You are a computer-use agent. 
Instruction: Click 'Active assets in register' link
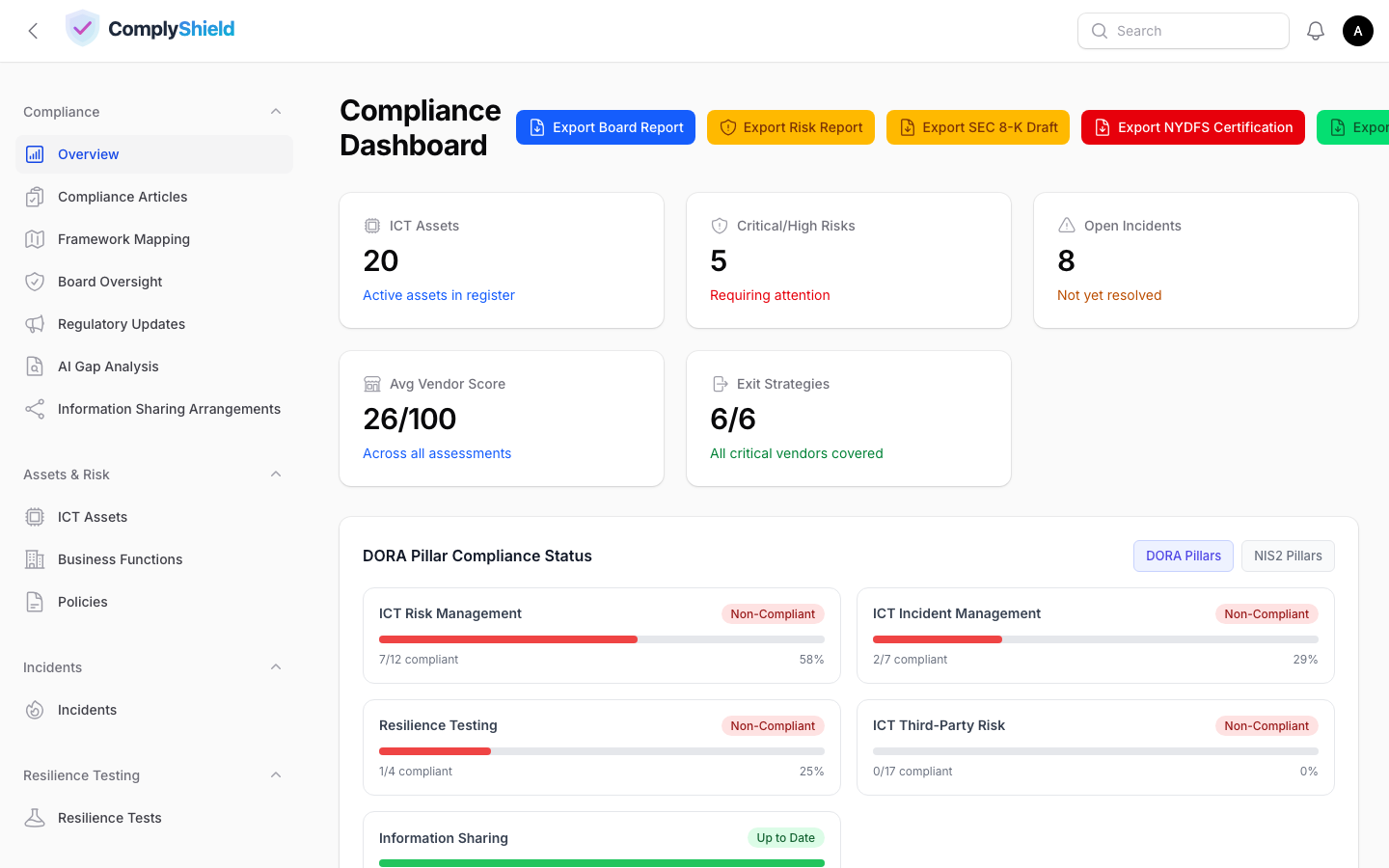pos(439,295)
